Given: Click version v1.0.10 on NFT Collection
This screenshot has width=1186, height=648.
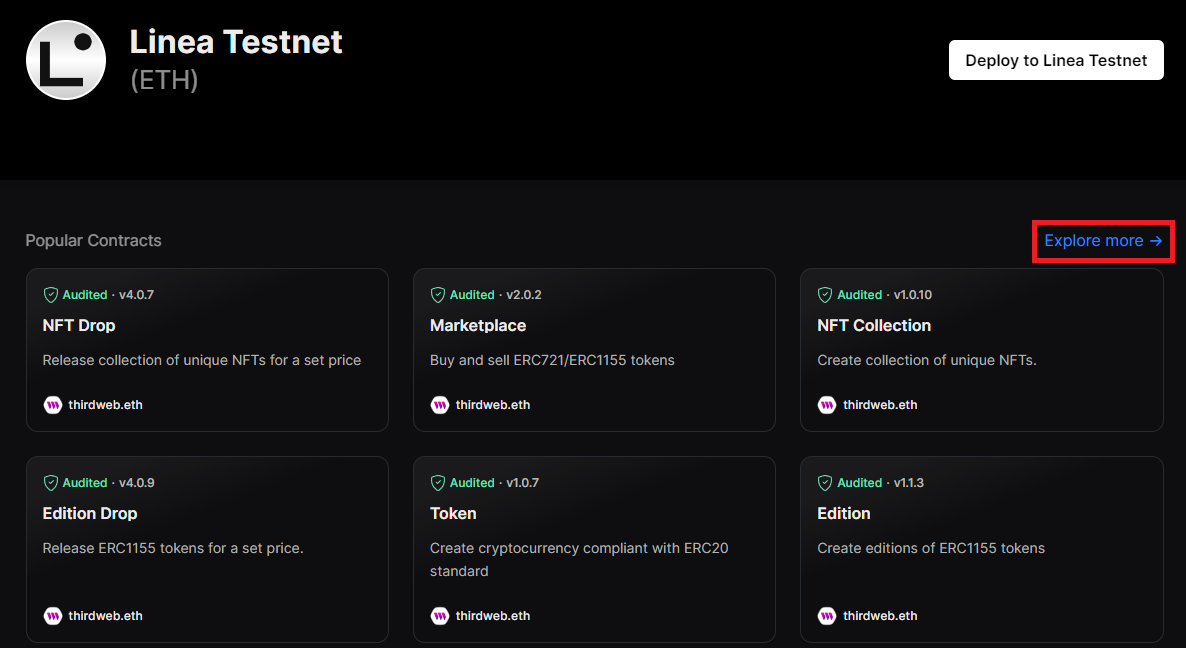Looking at the screenshot, I should pos(912,295).
